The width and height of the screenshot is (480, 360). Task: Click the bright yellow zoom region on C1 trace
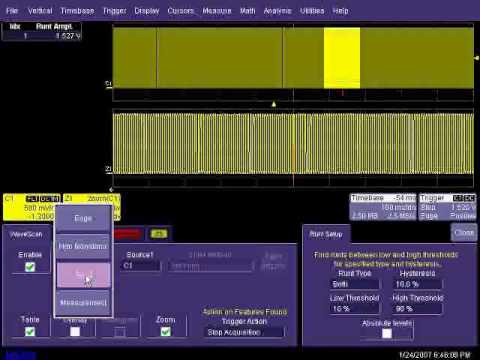pyautogui.click(x=342, y=58)
